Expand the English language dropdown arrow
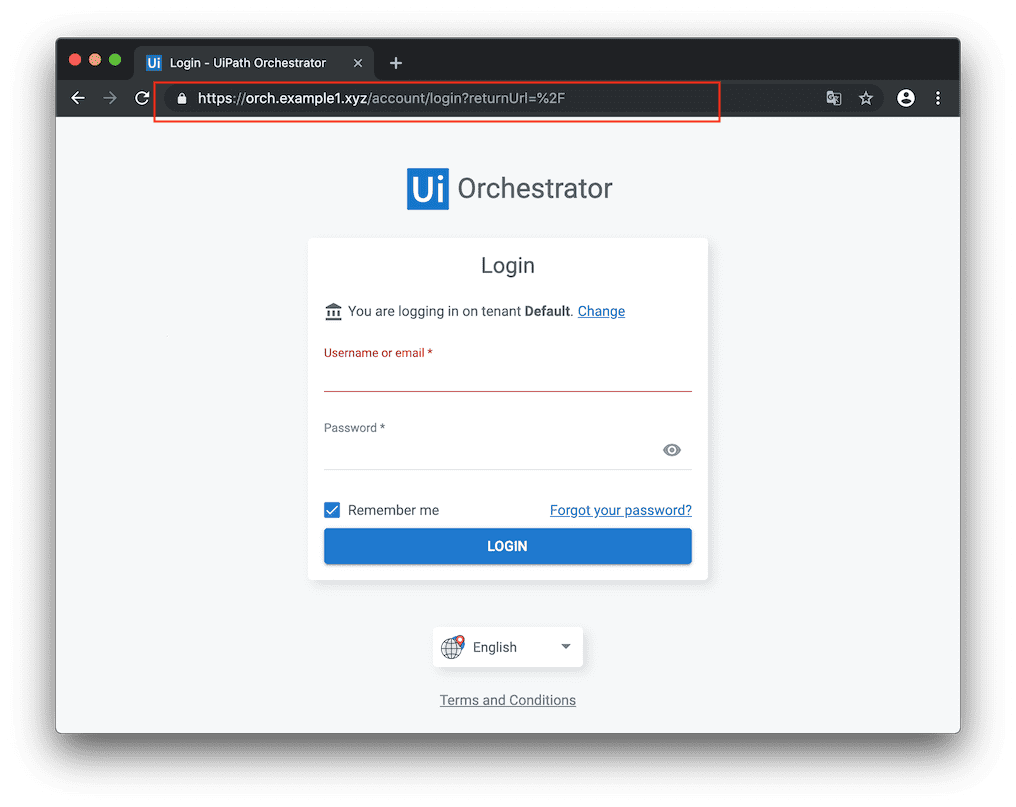Image resolution: width=1016 pixels, height=807 pixels. (566, 646)
